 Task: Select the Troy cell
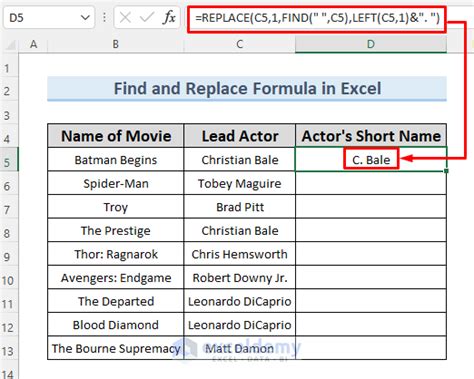(x=116, y=207)
